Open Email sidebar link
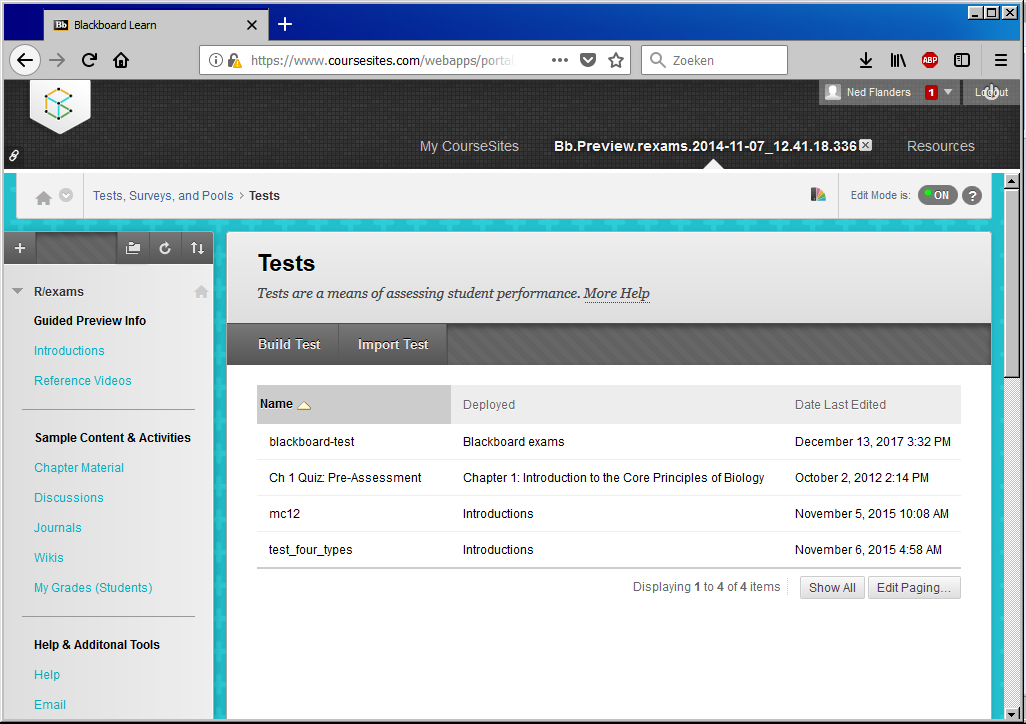Image resolution: width=1026 pixels, height=724 pixels. (50, 705)
